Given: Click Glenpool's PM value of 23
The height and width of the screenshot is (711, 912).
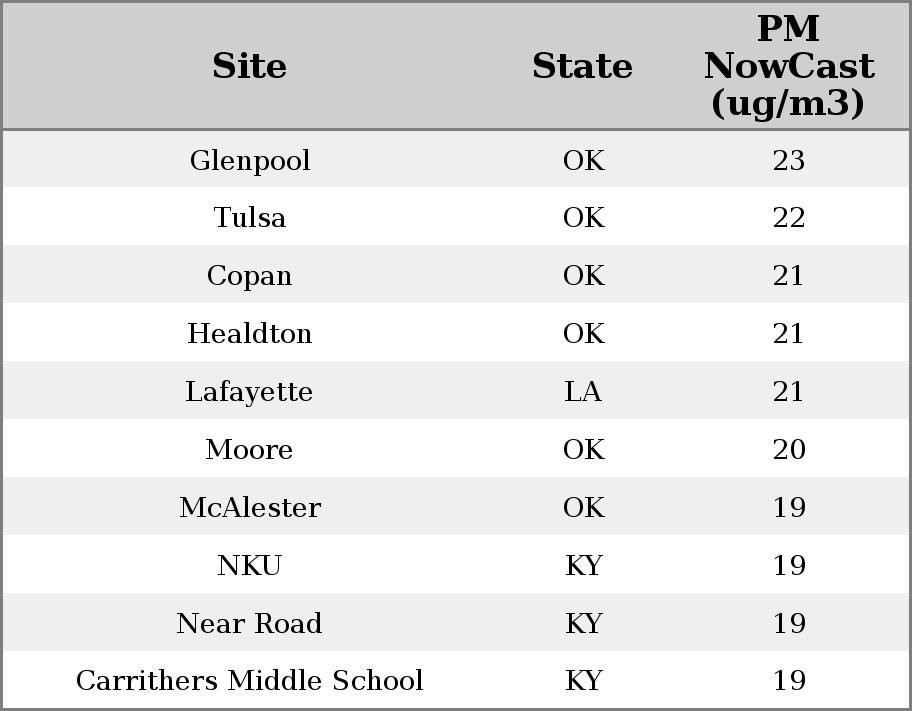Looking at the screenshot, I should [x=788, y=160].
